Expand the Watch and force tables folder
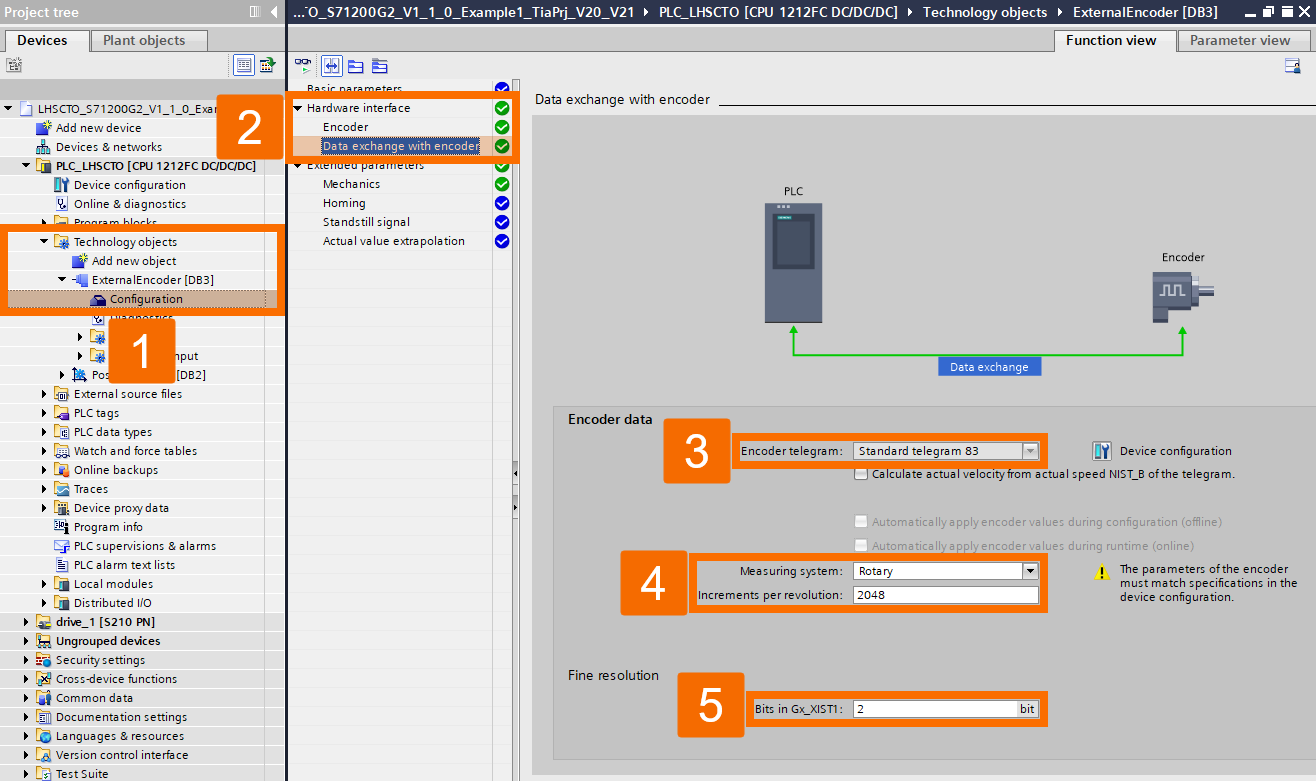The width and height of the screenshot is (1316, 781). tap(44, 451)
